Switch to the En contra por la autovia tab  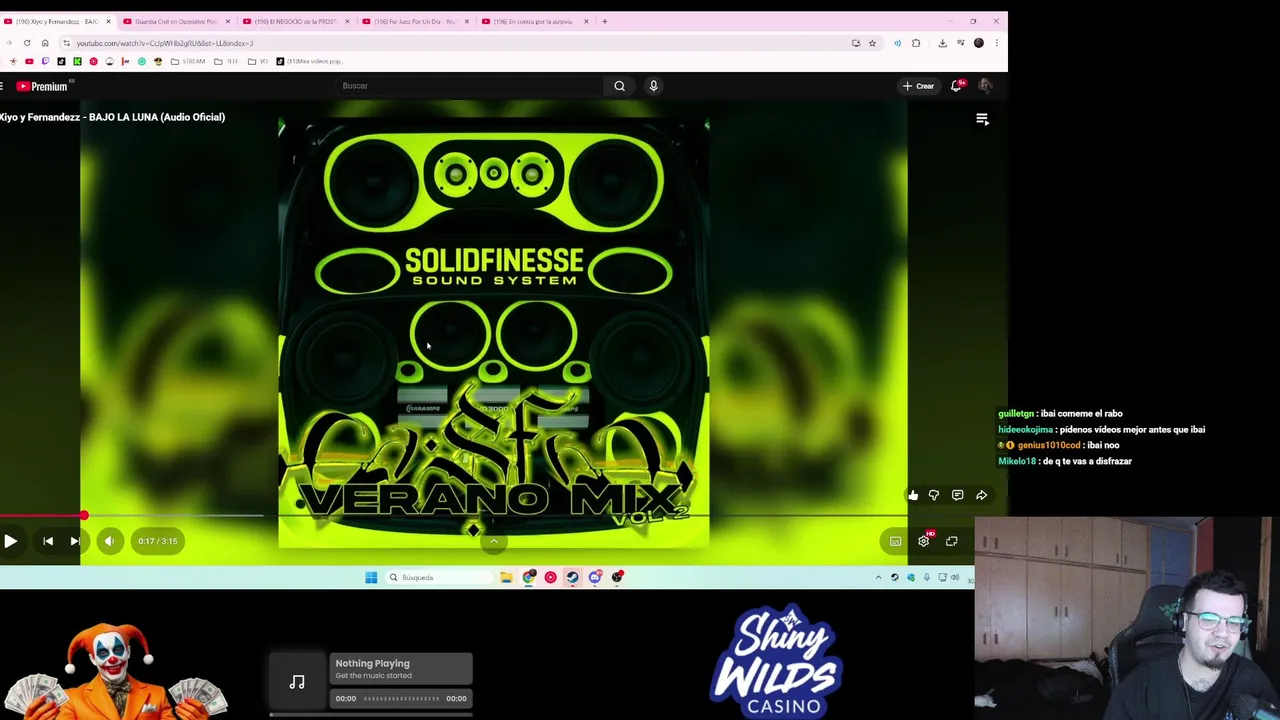534,21
